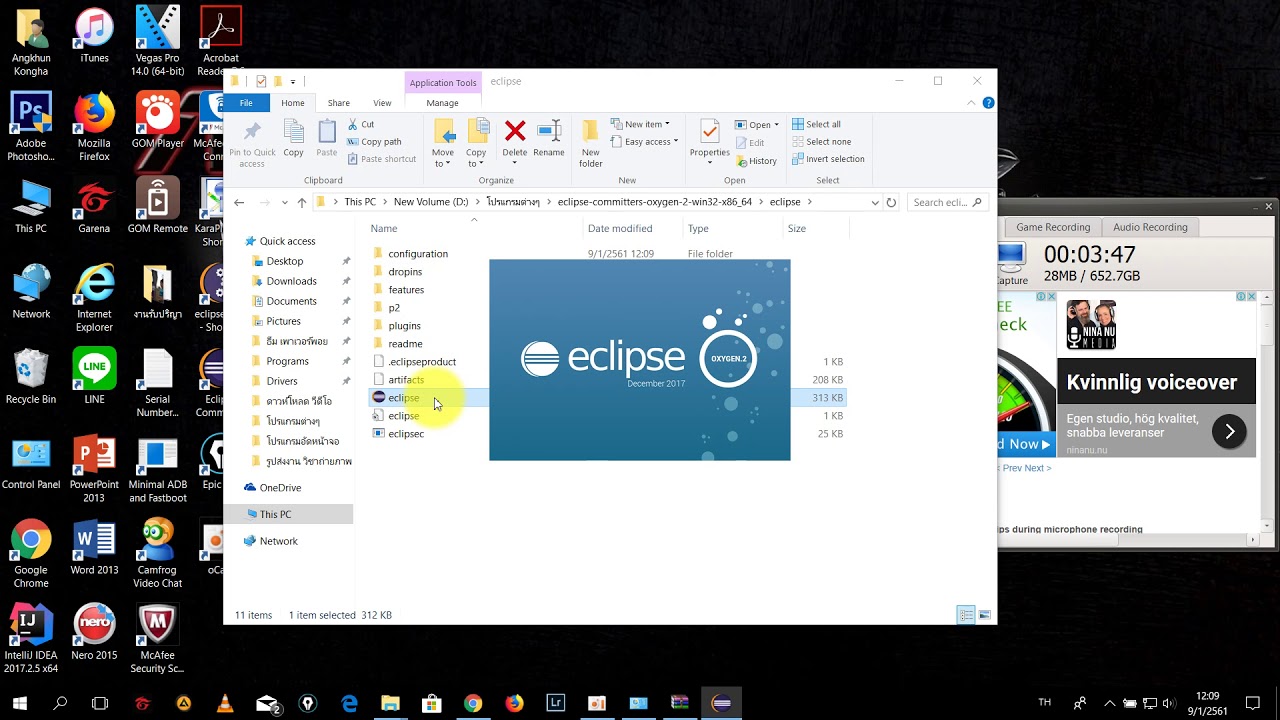1280x720 pixels.
Task: Click the ad arrow button
Action: click(x=1229, y=432)
